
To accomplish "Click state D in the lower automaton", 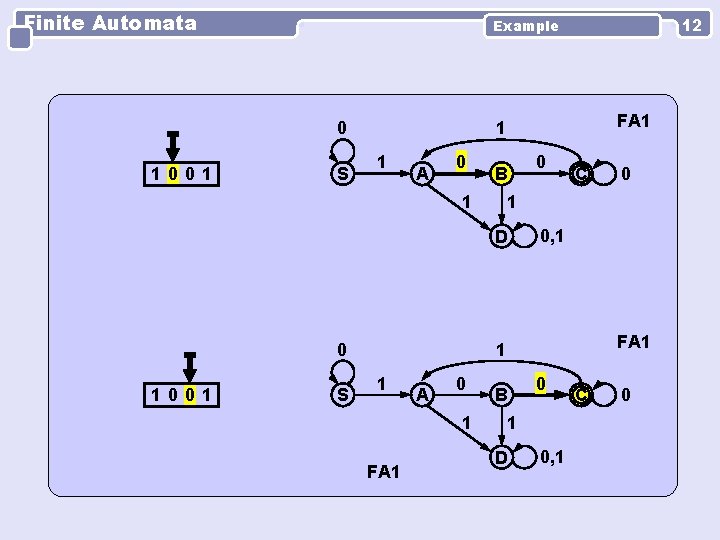I will click(x=501, y=457).
